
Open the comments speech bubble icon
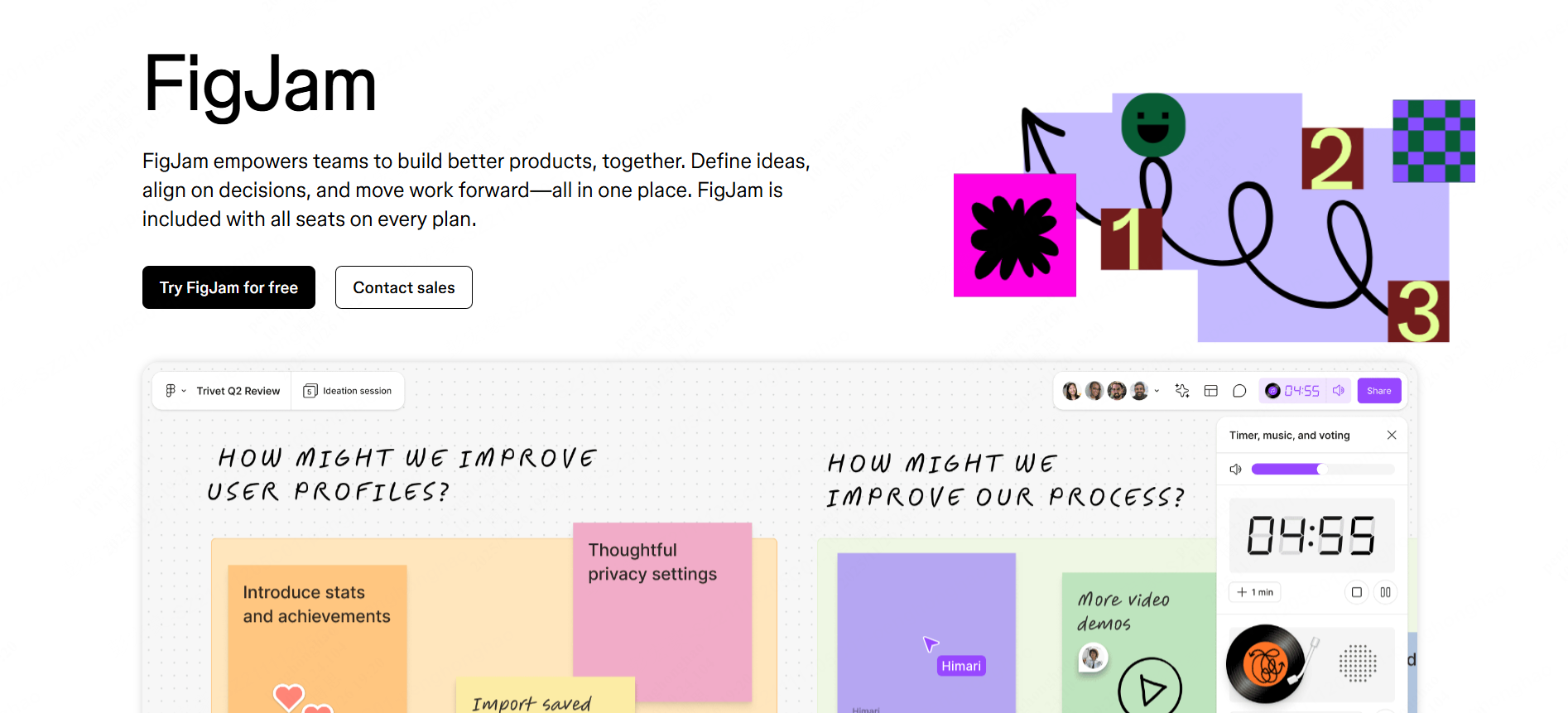point(1239,391)
